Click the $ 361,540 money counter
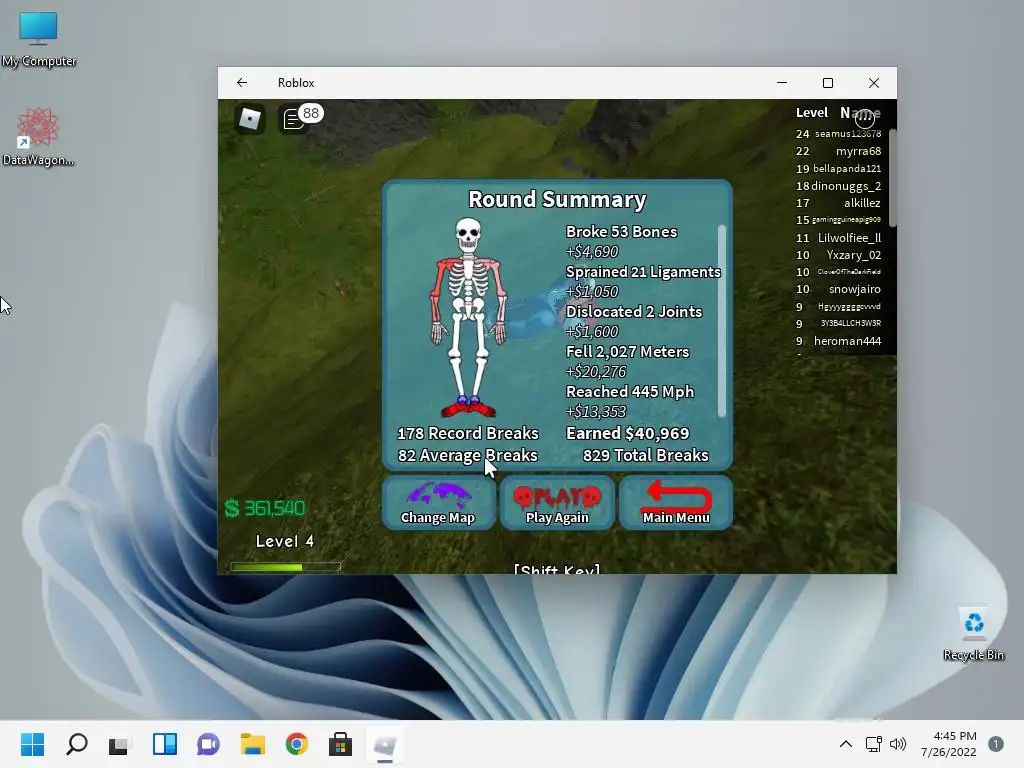The image size is (1024, 768). click(x=264, y=508)
